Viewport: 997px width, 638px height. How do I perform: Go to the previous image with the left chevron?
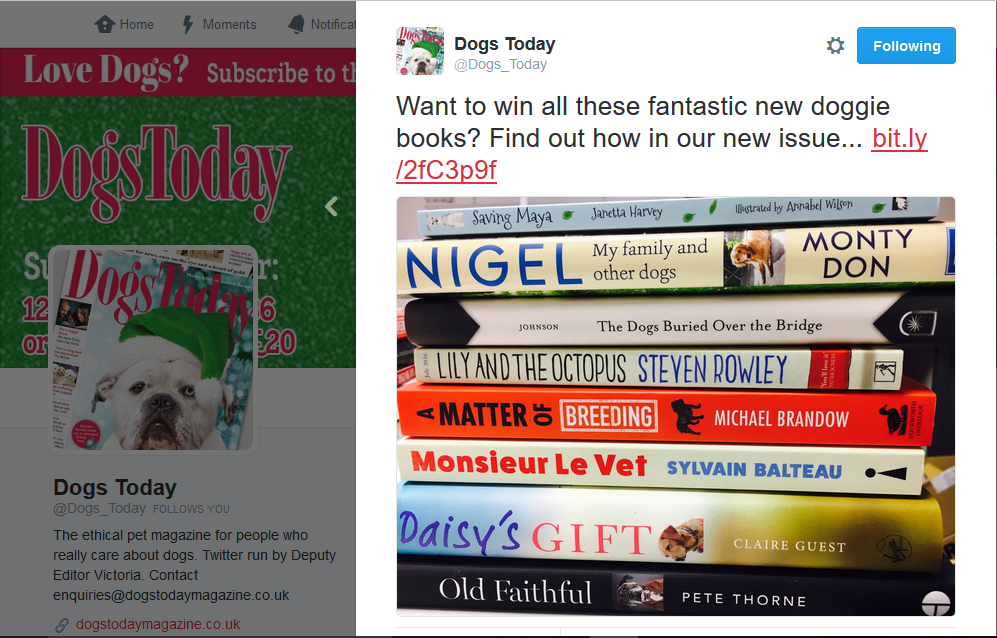coord(331,206)
